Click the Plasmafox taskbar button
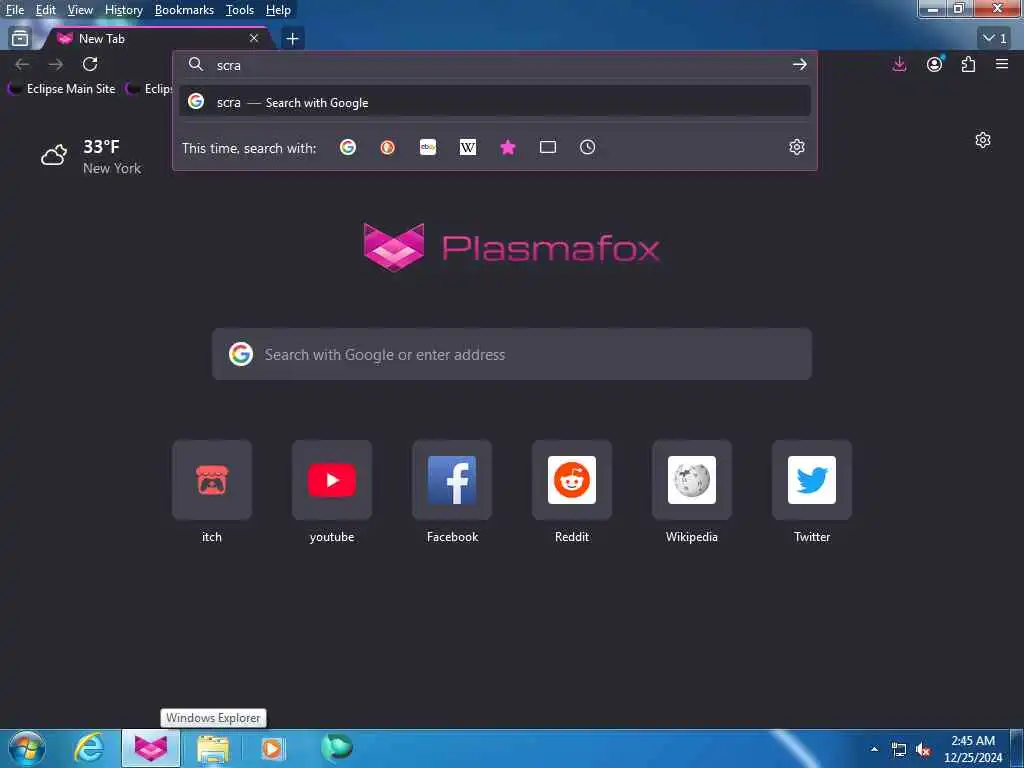 click(x=151, y=748)
